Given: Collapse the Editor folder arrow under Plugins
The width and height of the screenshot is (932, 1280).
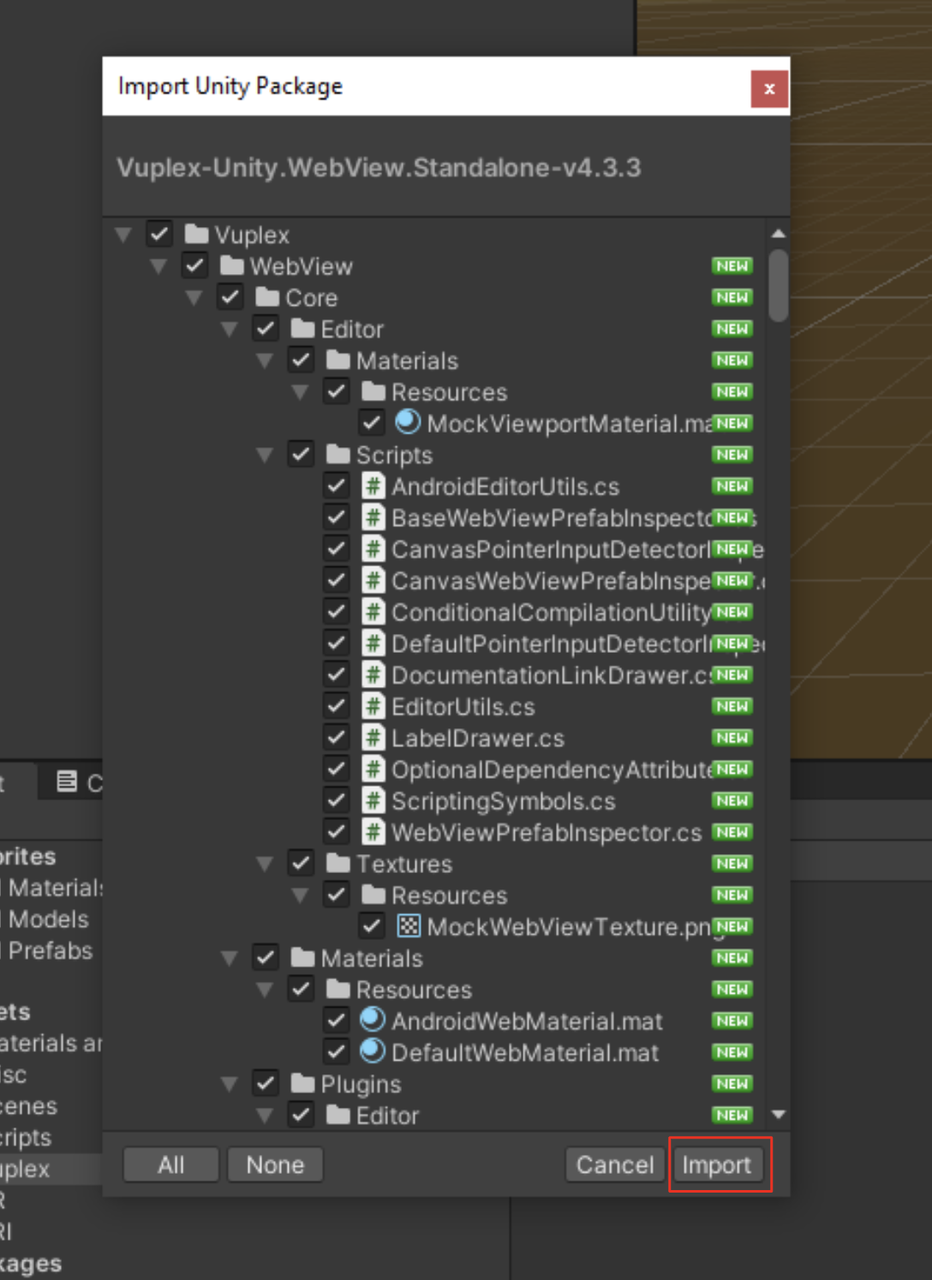Looking at the screenshot, I should pos(265,1116).
